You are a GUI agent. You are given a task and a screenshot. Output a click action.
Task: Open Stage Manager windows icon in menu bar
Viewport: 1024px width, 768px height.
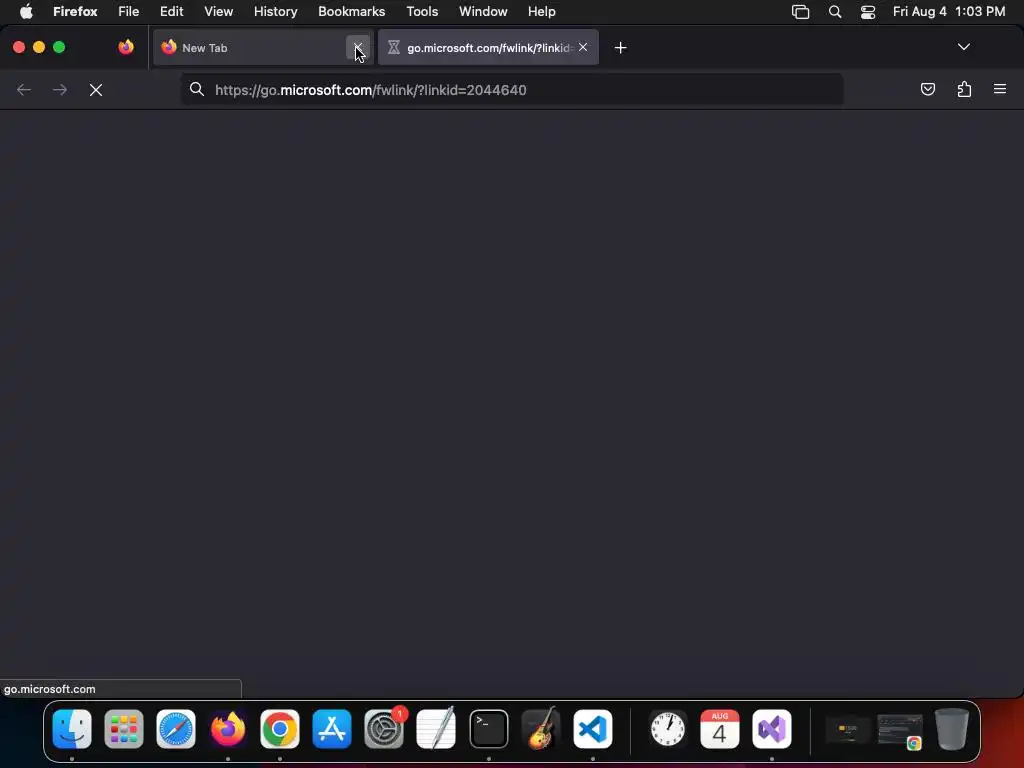[x=800, y=12]
